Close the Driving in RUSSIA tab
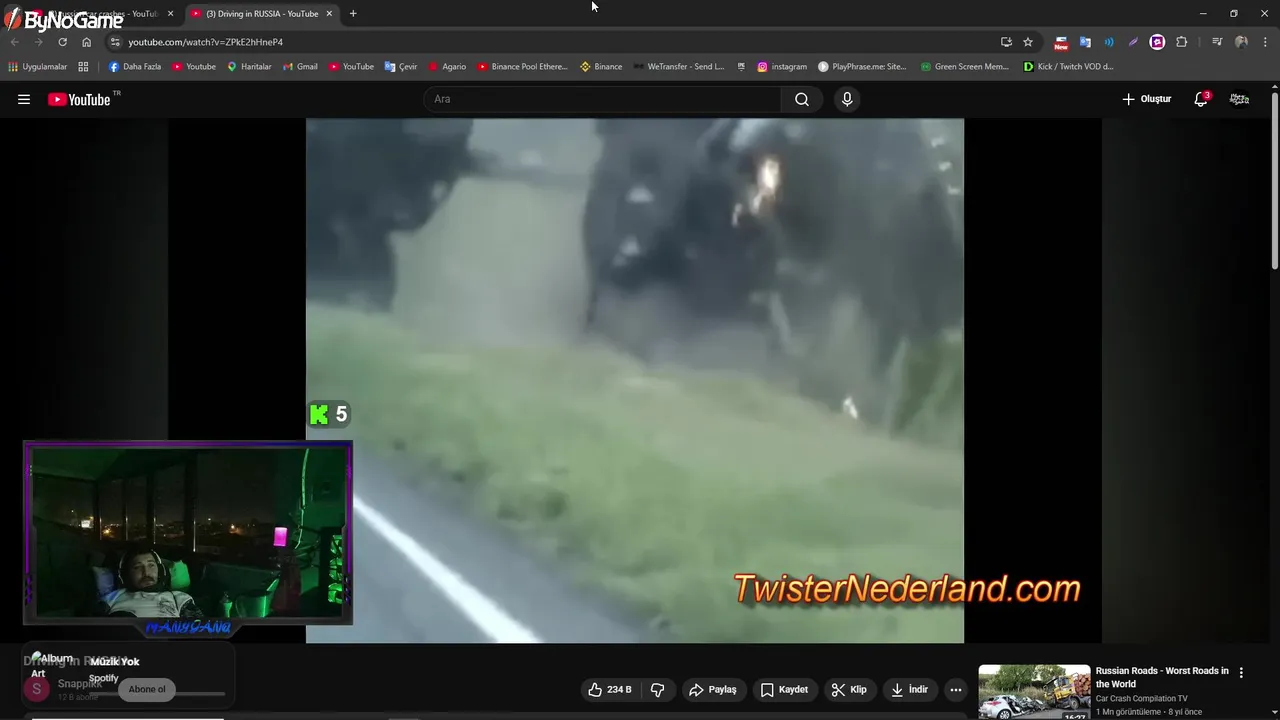 click(x=329, y=14)
